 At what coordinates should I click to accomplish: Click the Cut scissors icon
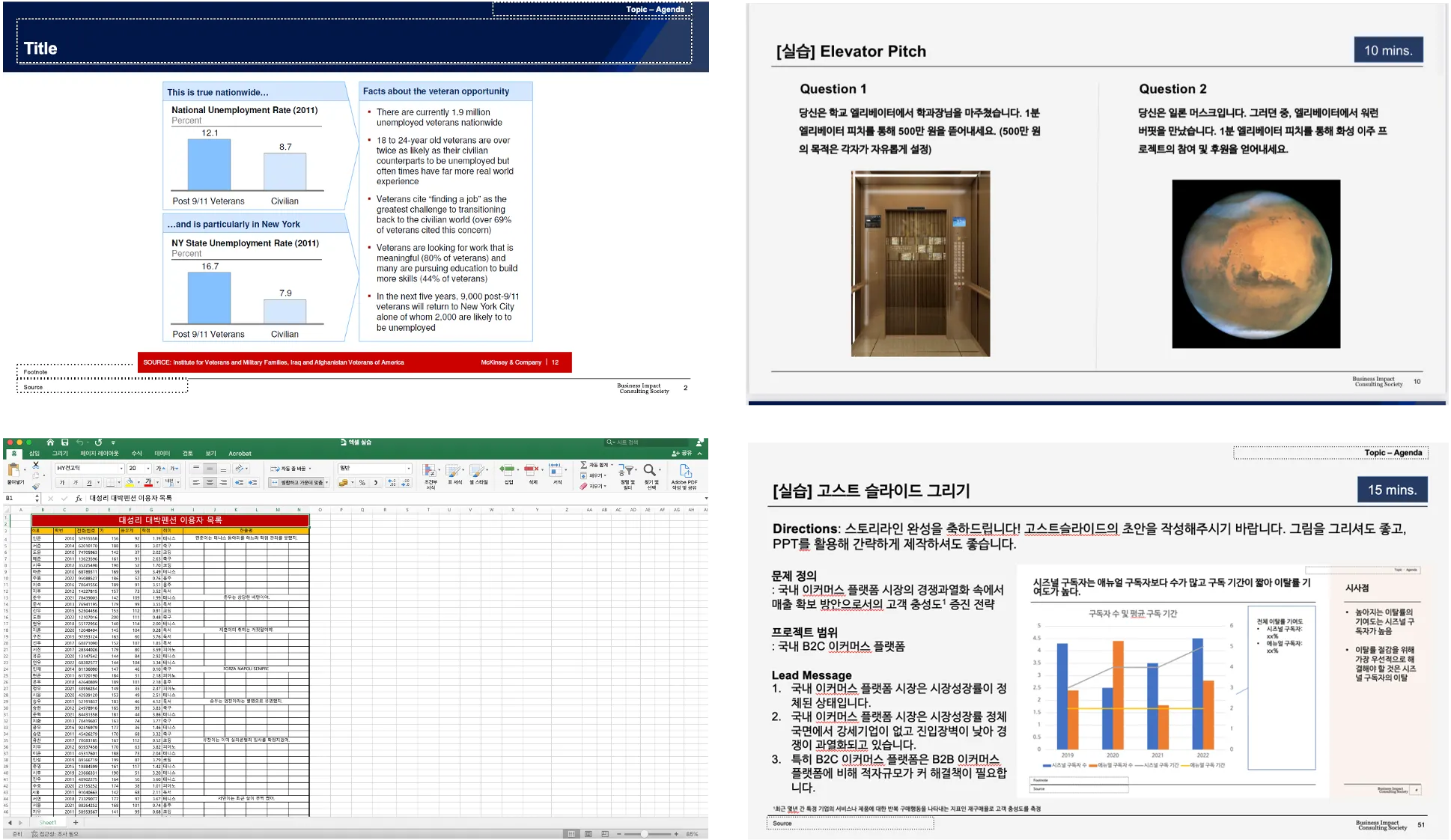click(35, 465)
